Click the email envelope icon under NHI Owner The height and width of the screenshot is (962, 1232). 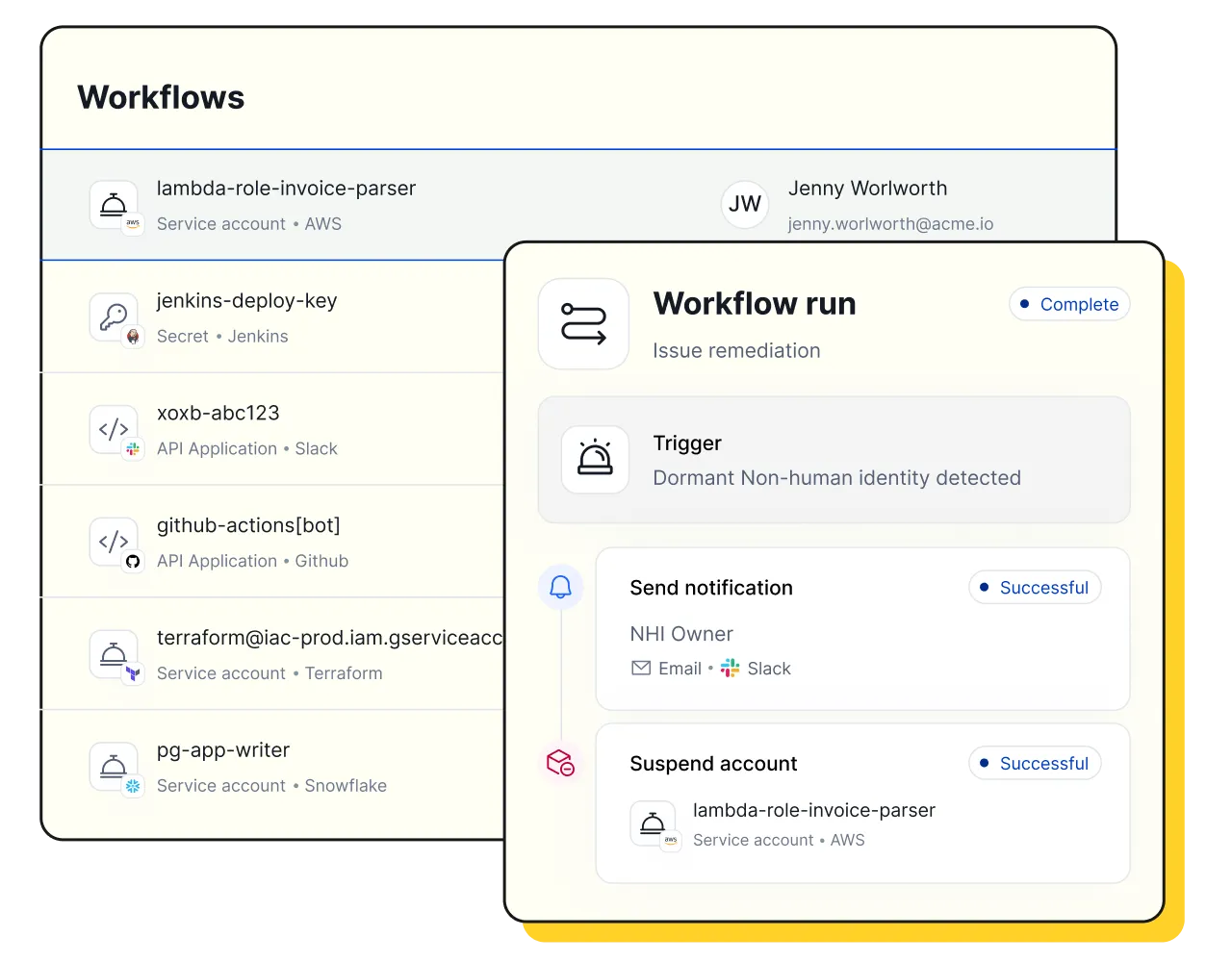[x=640, y=668]
